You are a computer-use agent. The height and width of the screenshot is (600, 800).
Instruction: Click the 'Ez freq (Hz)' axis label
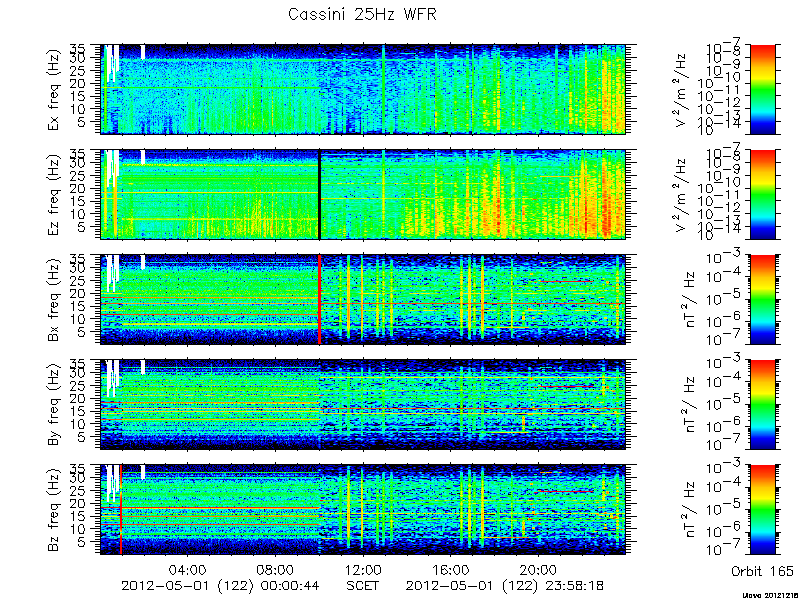[x=54, y=195]
